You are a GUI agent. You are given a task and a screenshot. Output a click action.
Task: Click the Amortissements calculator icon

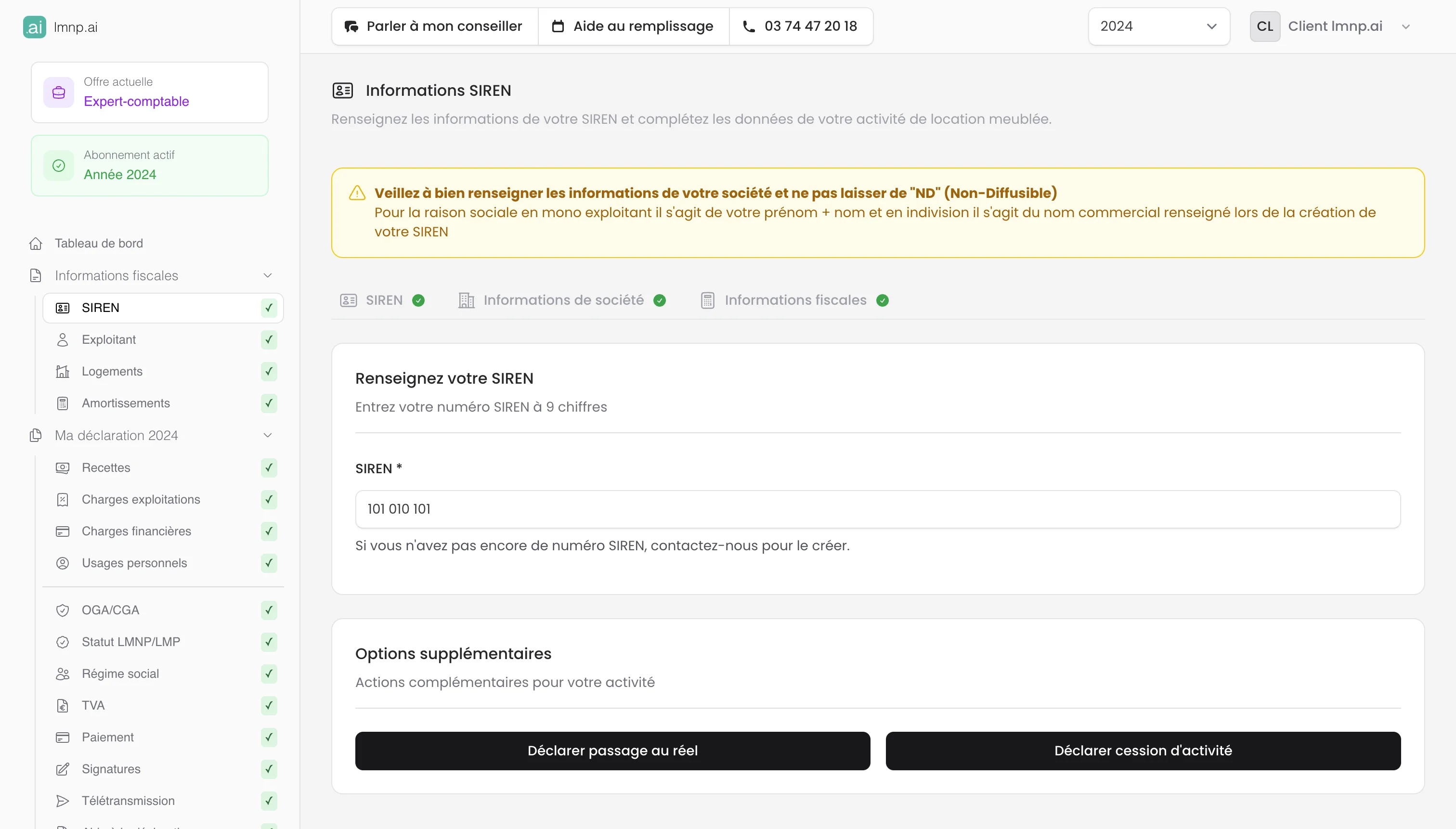tap(63, 403)
